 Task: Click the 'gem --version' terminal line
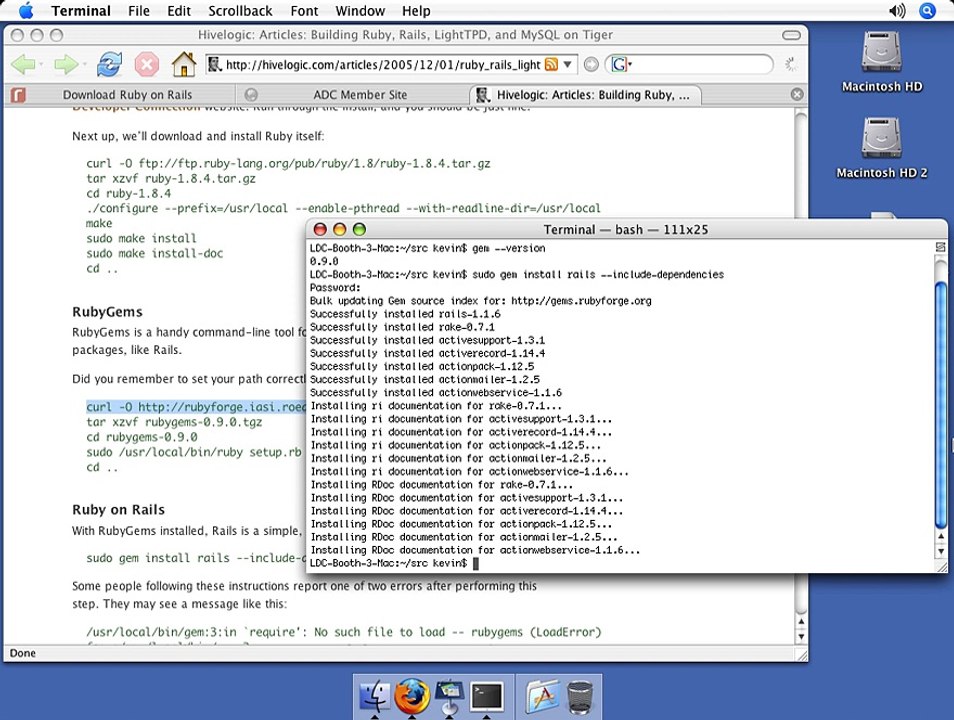click(427, 248)
